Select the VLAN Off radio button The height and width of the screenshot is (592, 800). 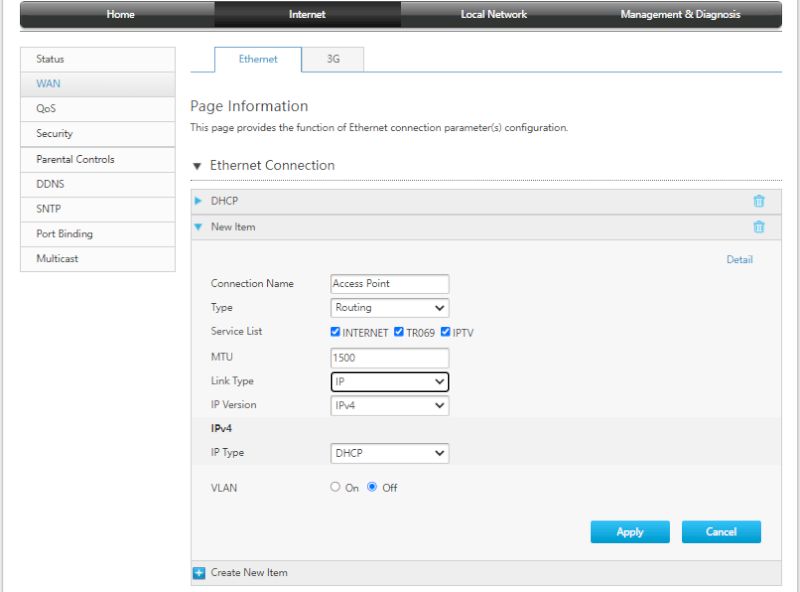pos(372,487)
